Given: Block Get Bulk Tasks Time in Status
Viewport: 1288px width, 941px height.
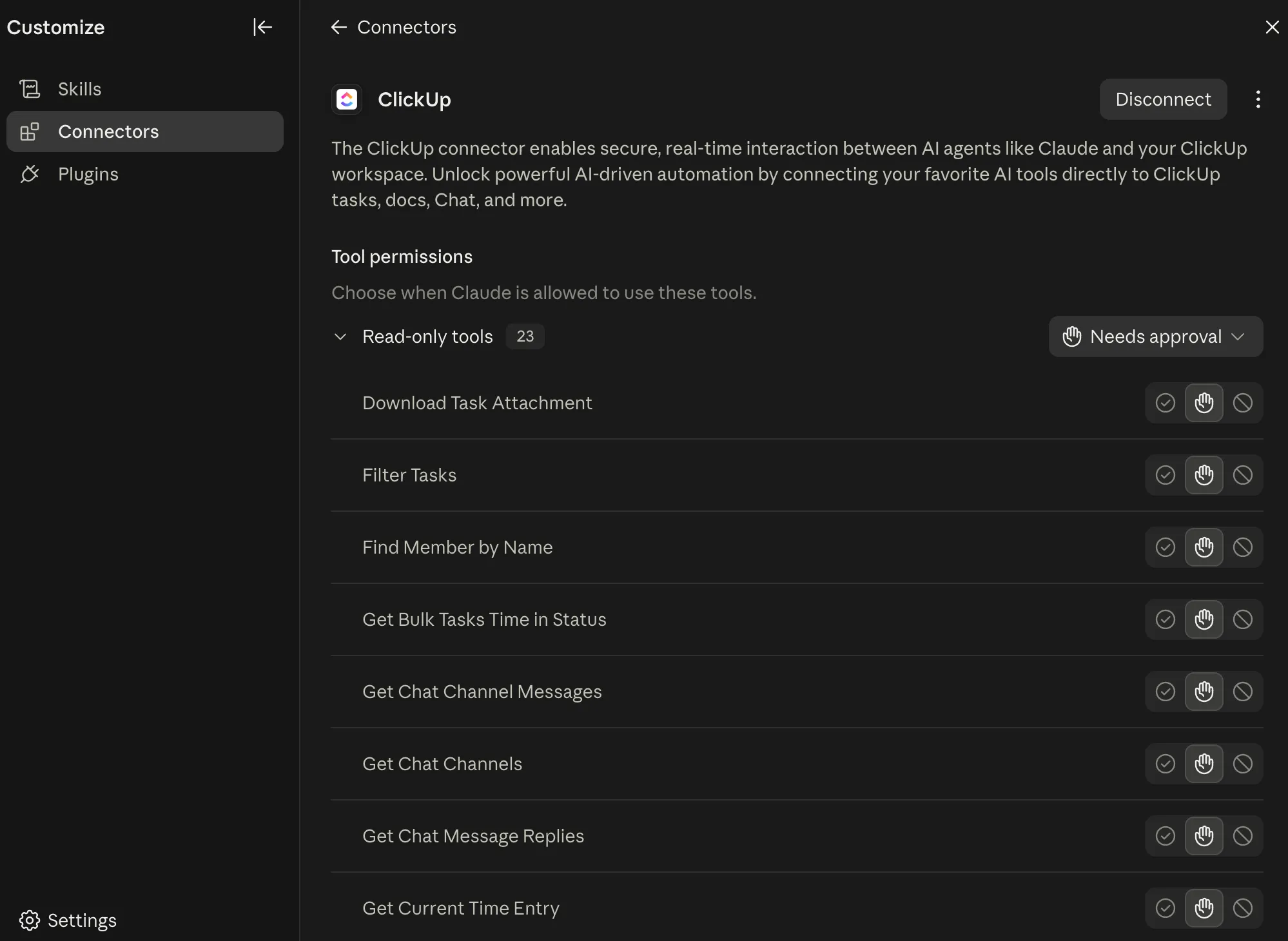Looking at the screenshot, I should [x=1243, y=619].
